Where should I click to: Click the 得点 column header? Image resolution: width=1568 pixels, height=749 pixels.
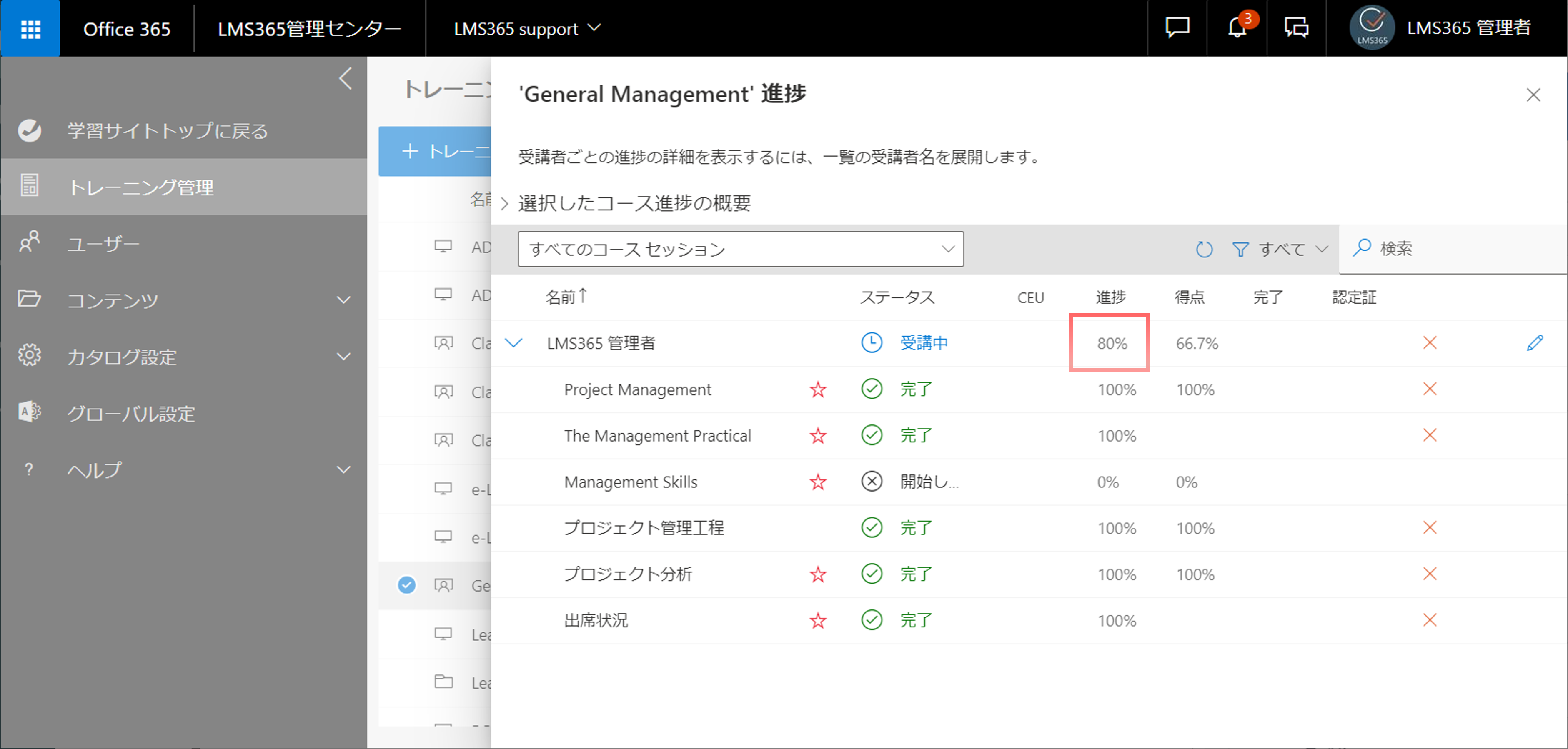1190,297
